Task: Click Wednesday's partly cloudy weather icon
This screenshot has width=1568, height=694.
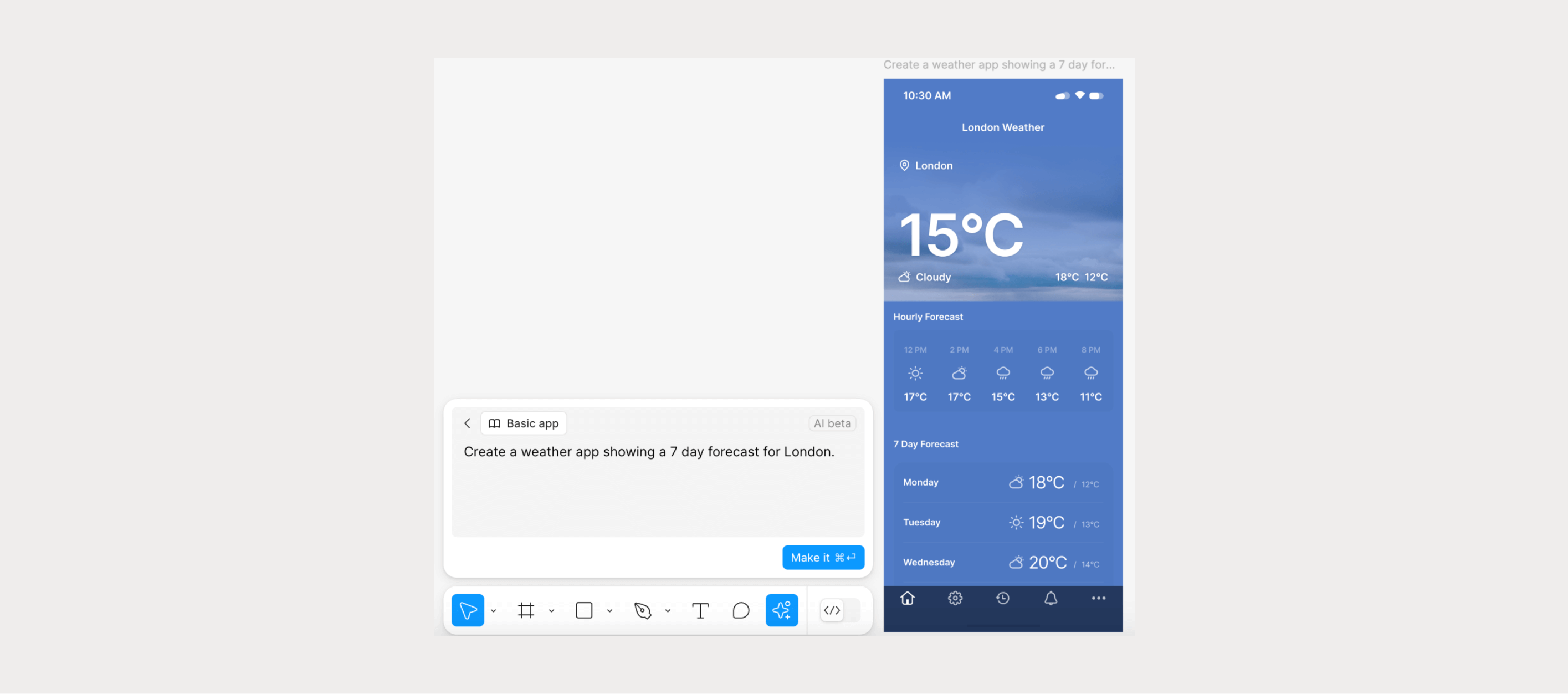Action: point(1016,562)
